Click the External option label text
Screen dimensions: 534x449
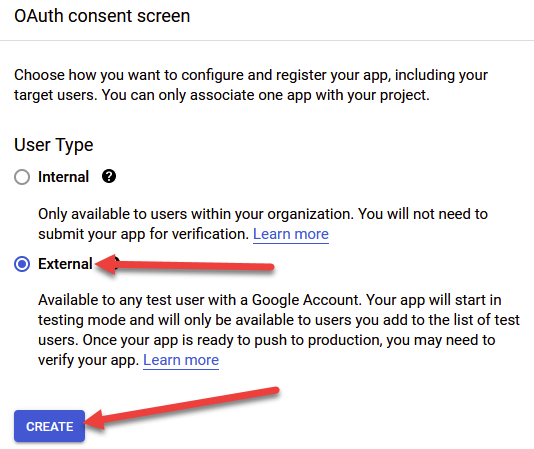(x=65, y=264)
